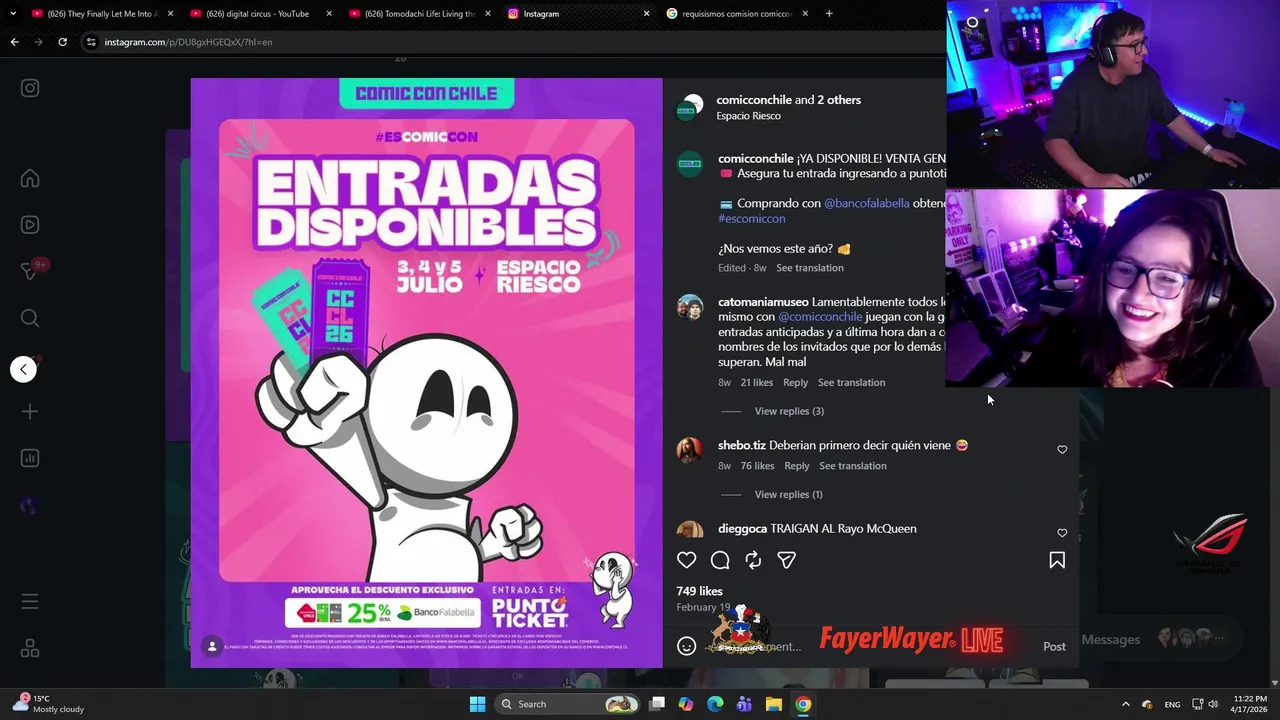Open @comicconchile mention in comment
This screenshot has width=1280, height=720.
tap(820, 317)
